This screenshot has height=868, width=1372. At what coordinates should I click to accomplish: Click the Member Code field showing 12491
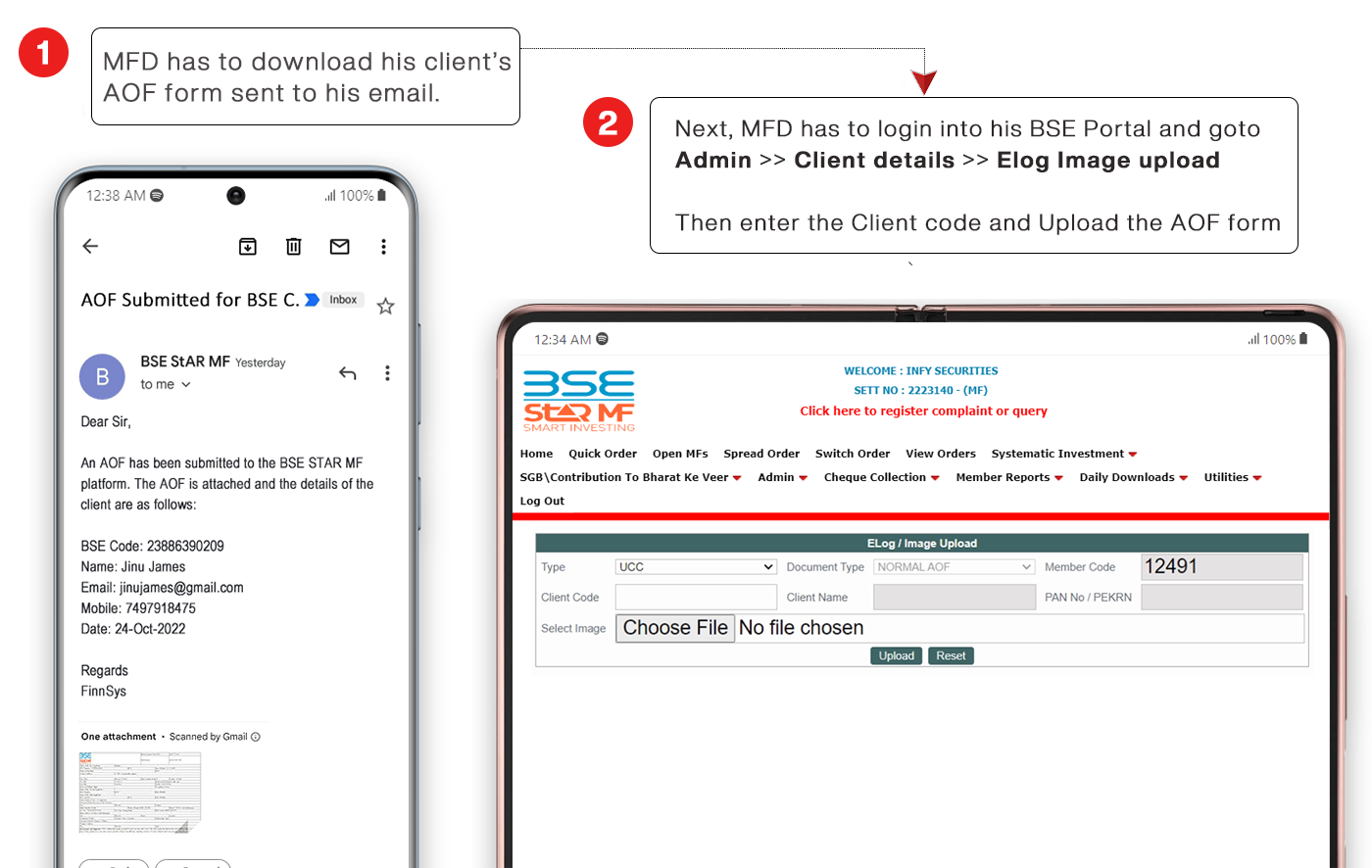[1222, 566]
